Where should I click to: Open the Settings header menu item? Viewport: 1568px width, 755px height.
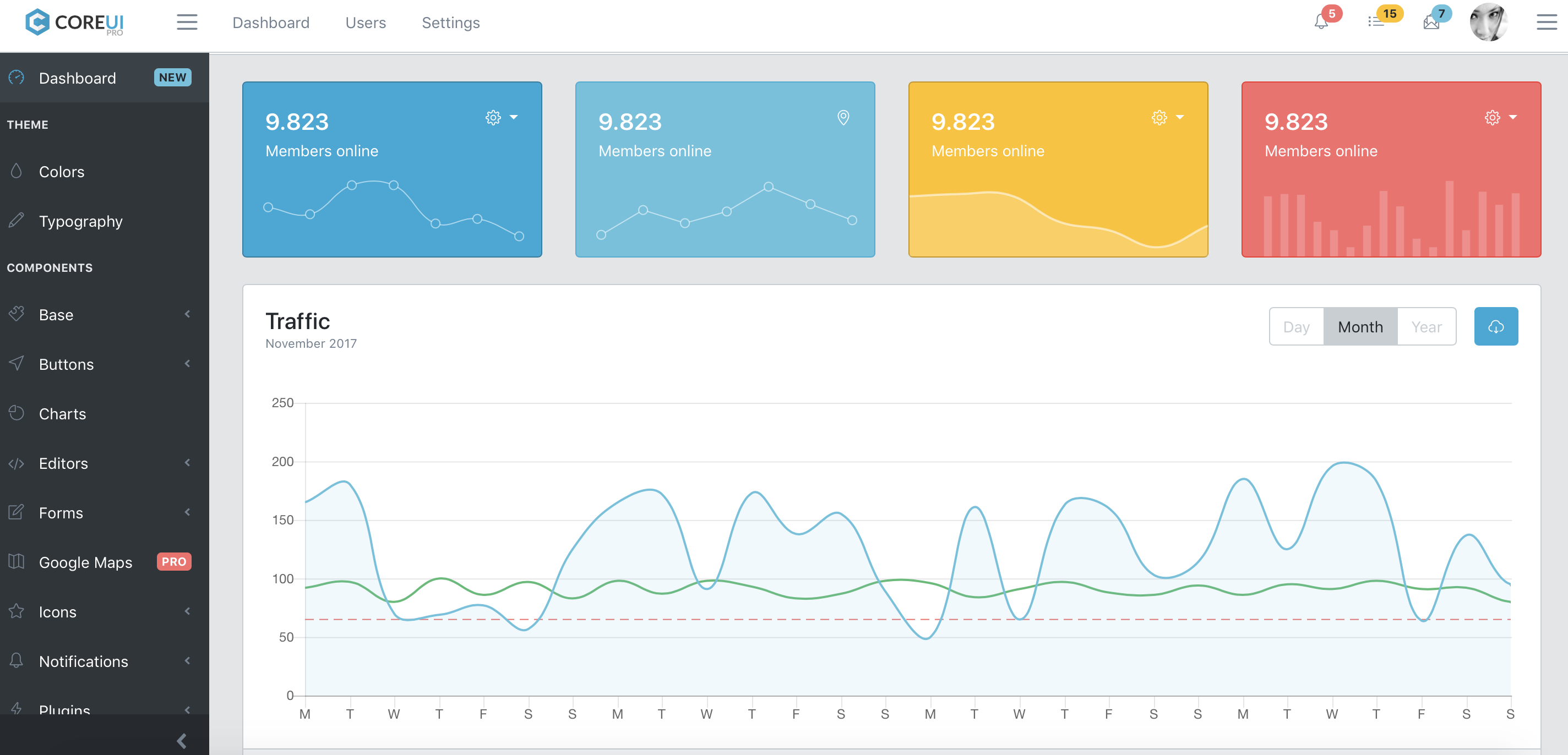pos(450,23)
